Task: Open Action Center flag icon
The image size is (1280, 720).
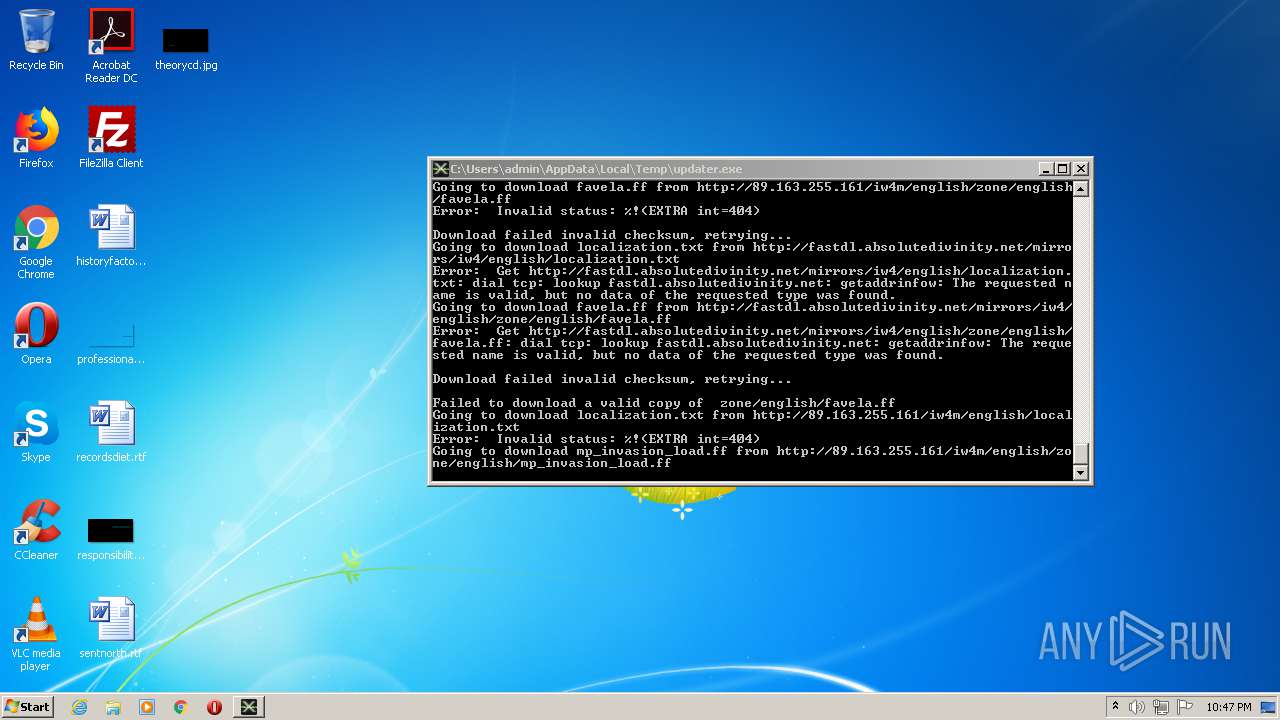Action: [1185, 707]
